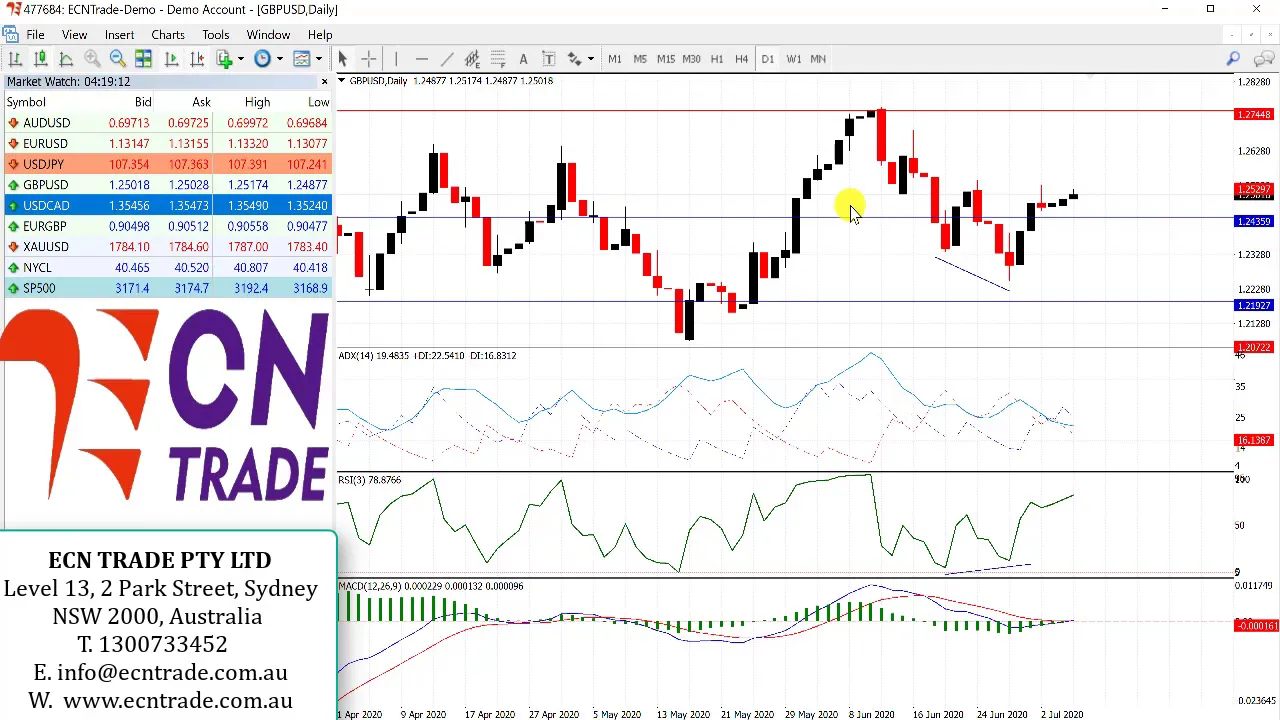Viewport: 1280px width, 720px height.
Task: Select the equidistant channel tool
Action: point(472,59)
